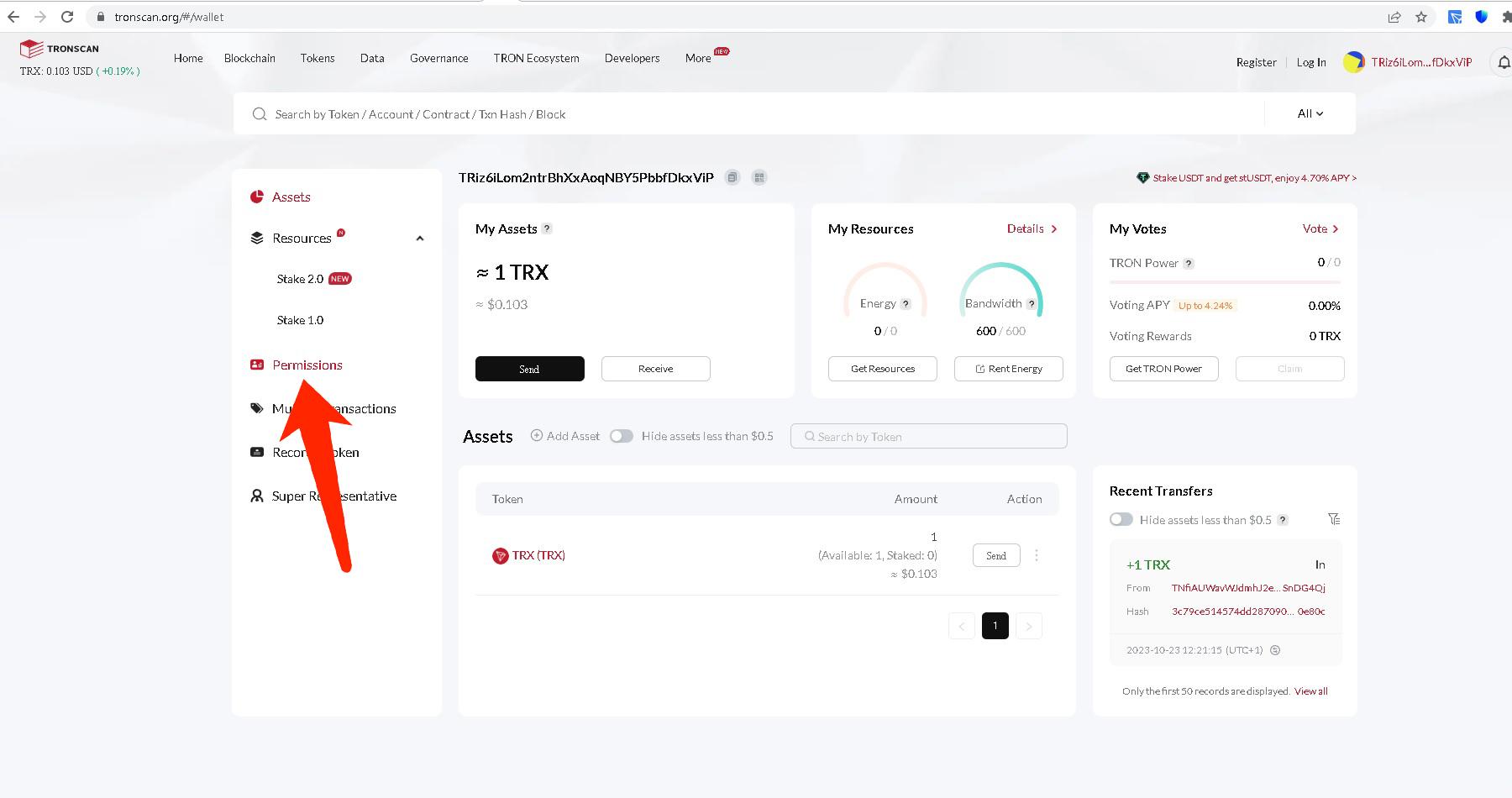Open the My Assets help question mark
Screen dimensions: 1512x798
[x=547, y=228]
